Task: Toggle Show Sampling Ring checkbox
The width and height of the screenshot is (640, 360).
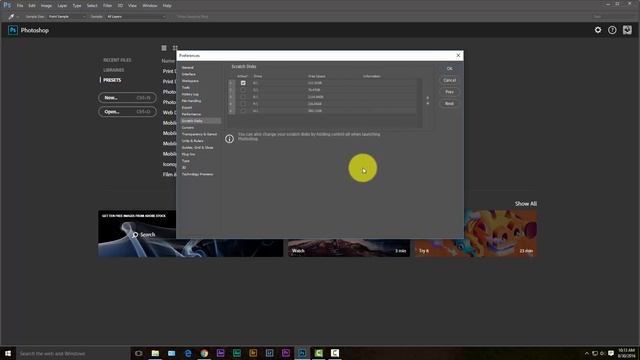Action: [193, 17]
